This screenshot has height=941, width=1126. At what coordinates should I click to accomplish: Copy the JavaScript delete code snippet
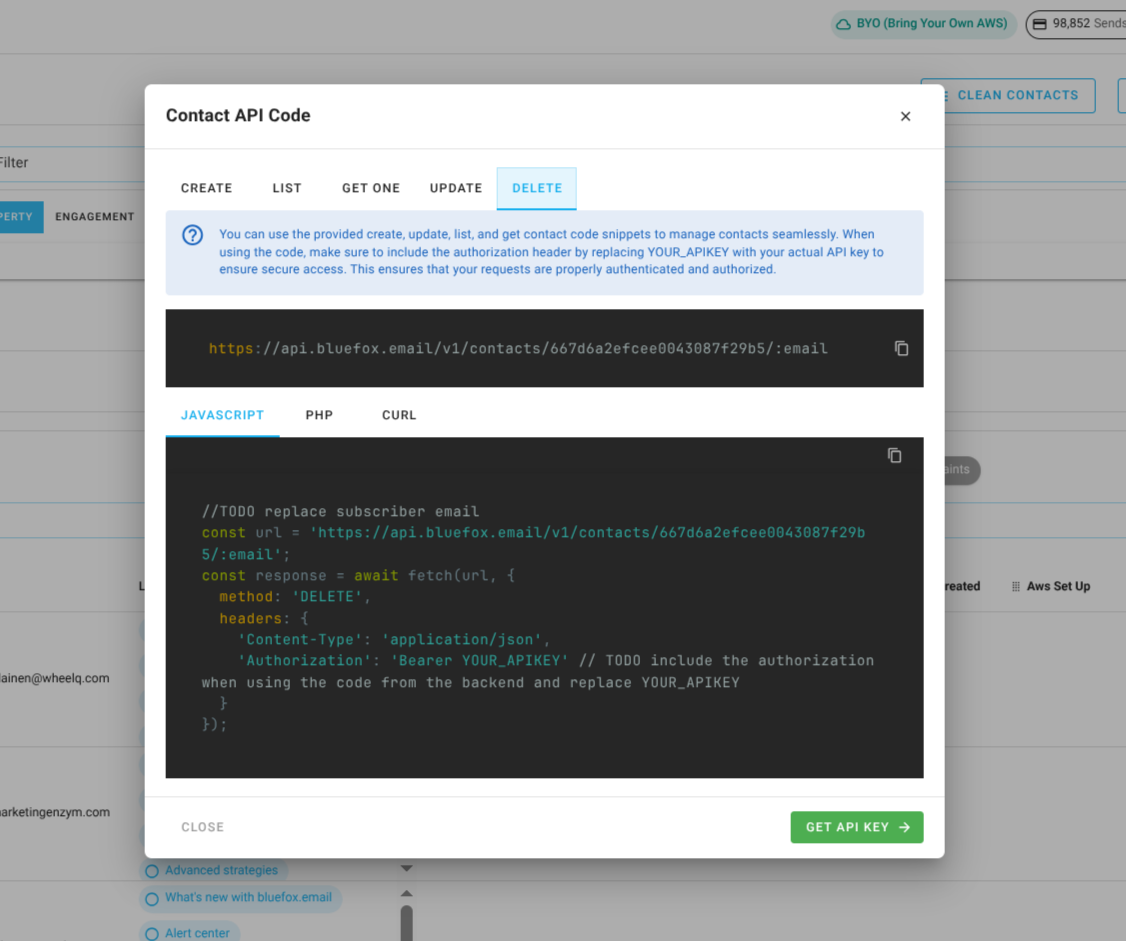tap(894, 455)
